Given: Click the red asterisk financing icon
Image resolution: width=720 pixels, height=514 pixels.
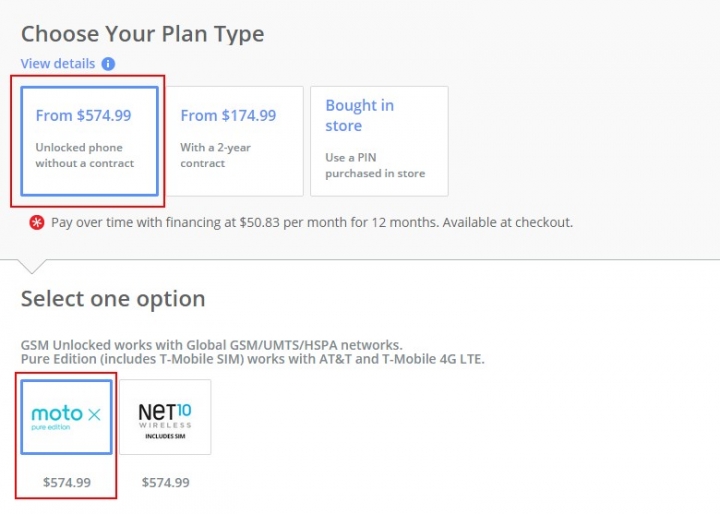Looking at the screenshot, I should pyautogui.click(x=37, y=223).
